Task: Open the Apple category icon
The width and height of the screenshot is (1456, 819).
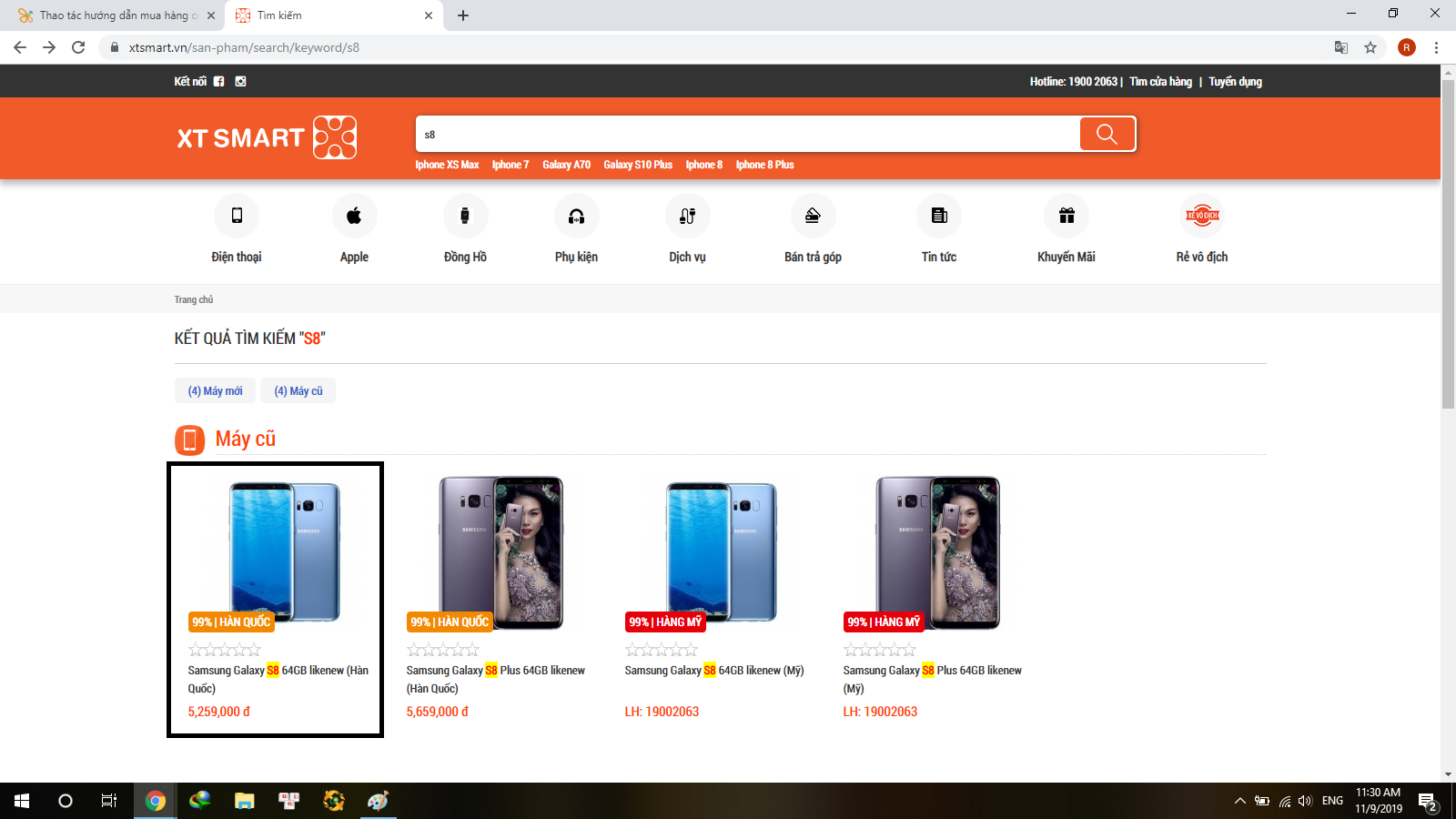Action: tap(354, 216)
